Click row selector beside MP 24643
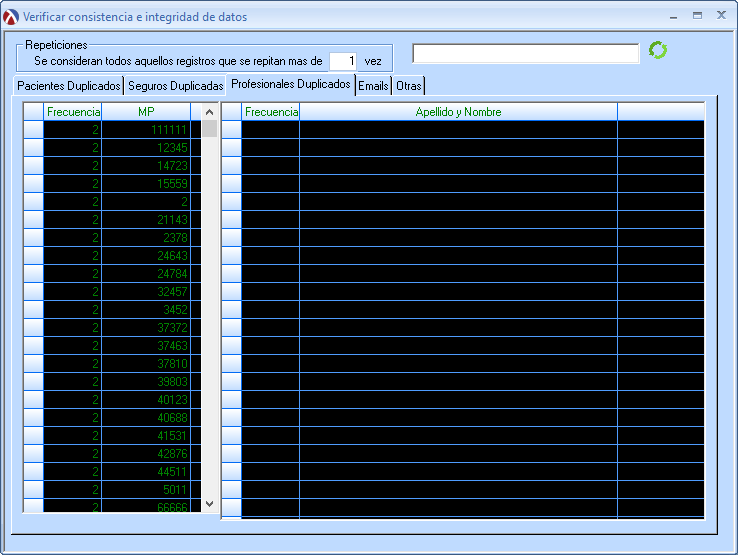Viewport: 738px width, 555px height. pos(33,256)
